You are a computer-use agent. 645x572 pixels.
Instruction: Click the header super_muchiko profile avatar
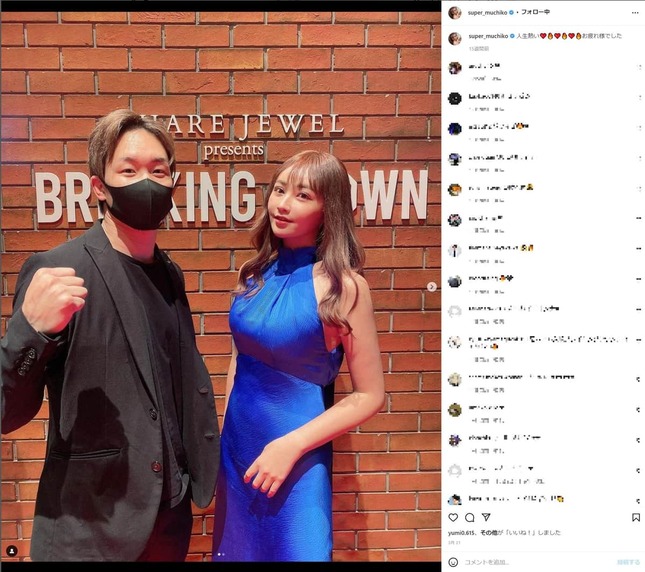[x=455, y=13]
